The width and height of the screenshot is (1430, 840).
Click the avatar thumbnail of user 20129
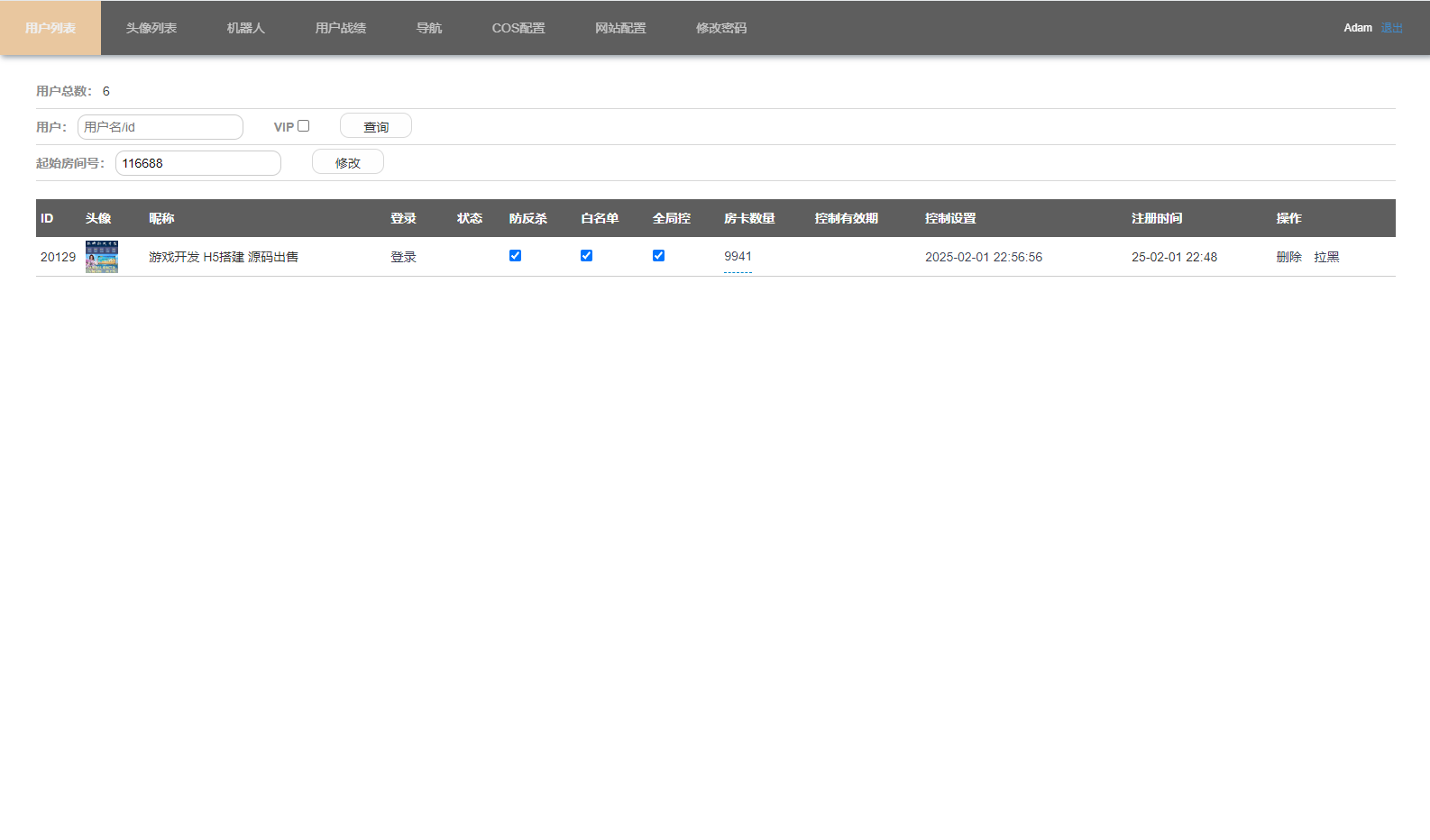pos(102,257)
